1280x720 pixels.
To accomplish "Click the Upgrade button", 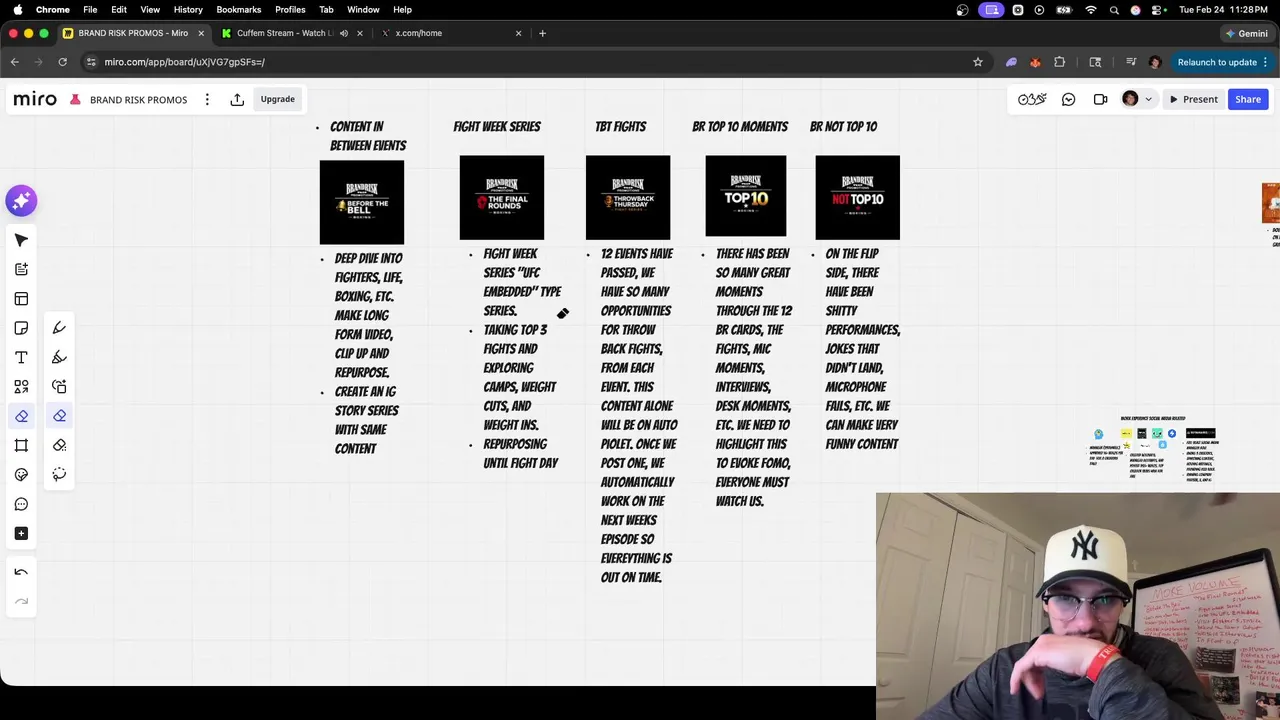I will (x=277, y=99).
